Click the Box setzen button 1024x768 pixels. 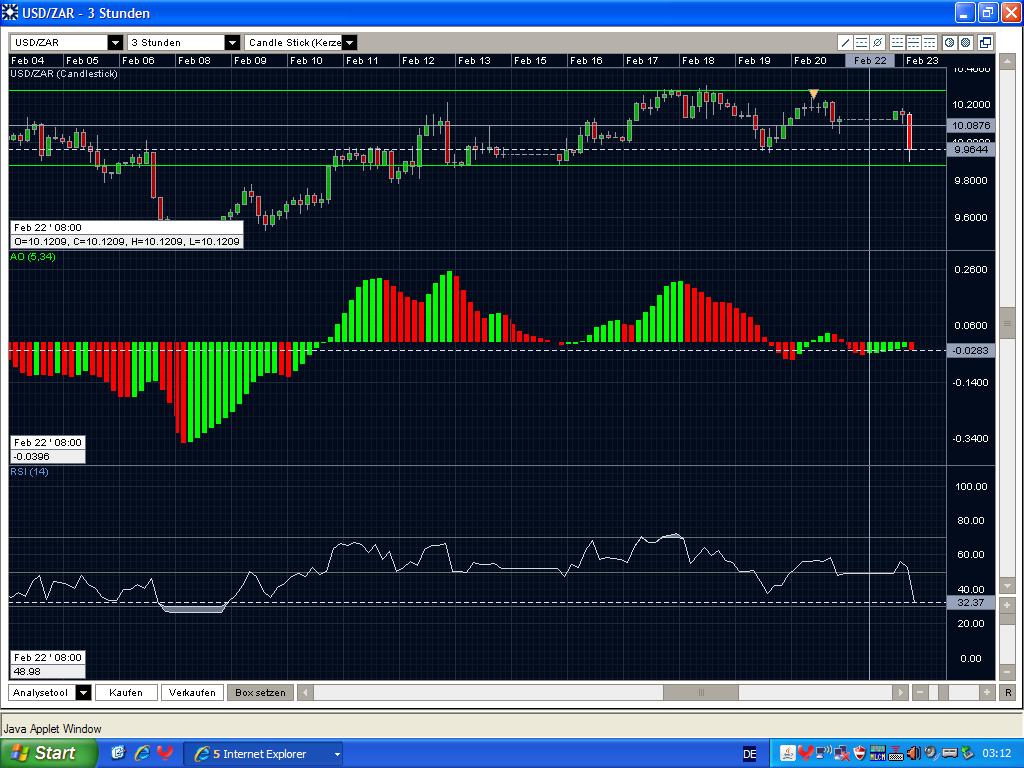259,691
